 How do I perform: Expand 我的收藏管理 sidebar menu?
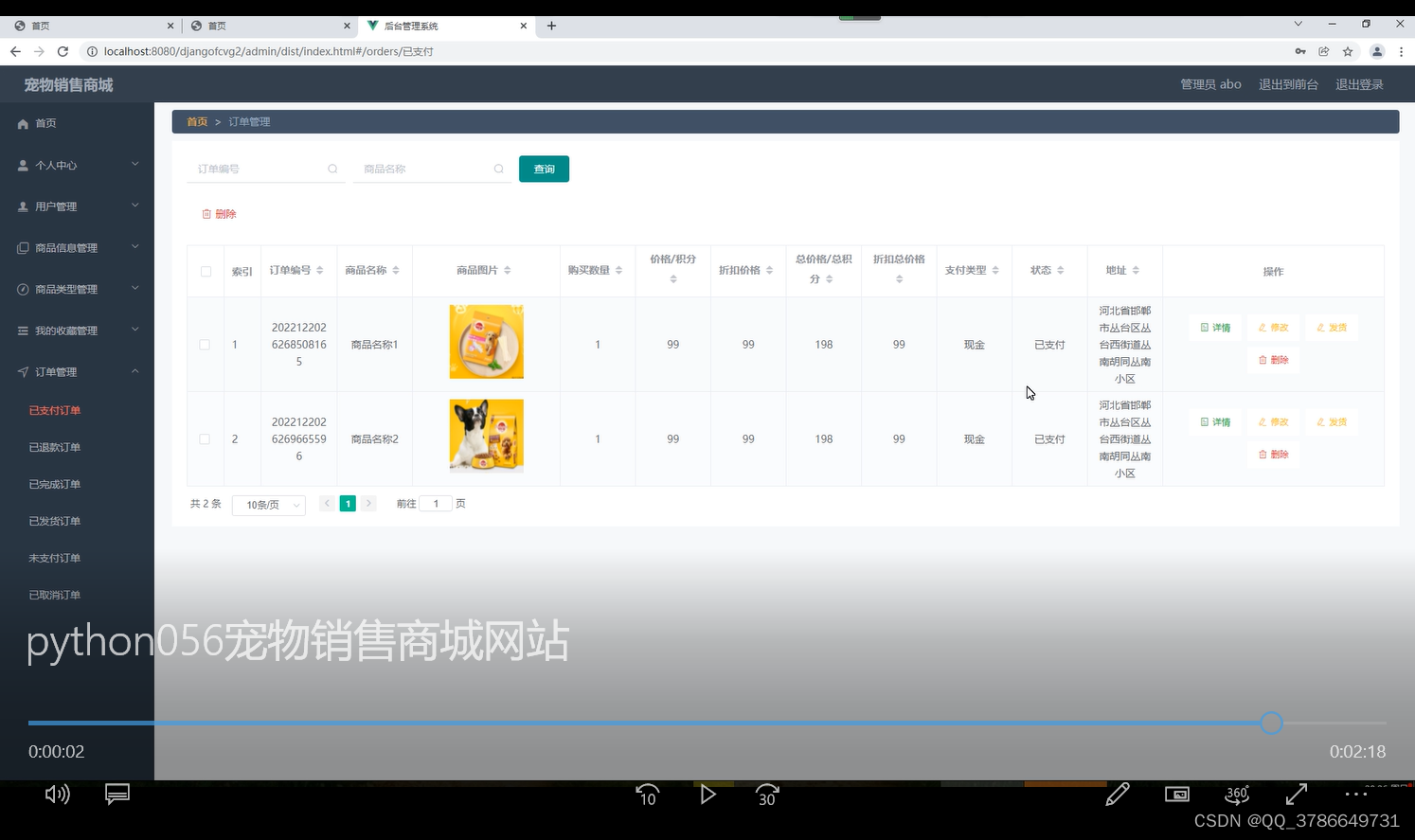tap(77, 331)
